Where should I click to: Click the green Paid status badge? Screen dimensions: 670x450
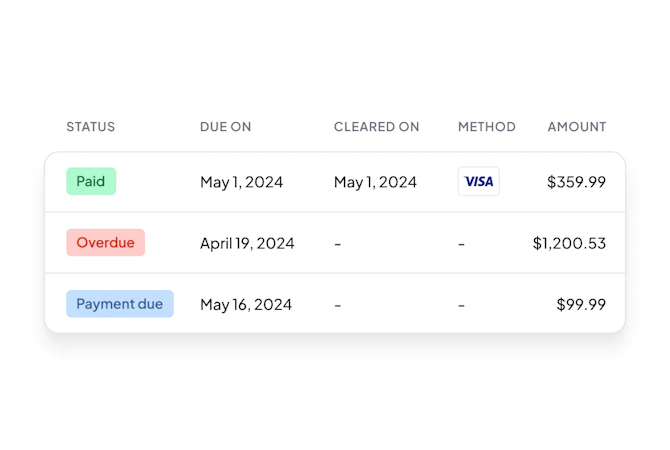(x=91, y=181)
